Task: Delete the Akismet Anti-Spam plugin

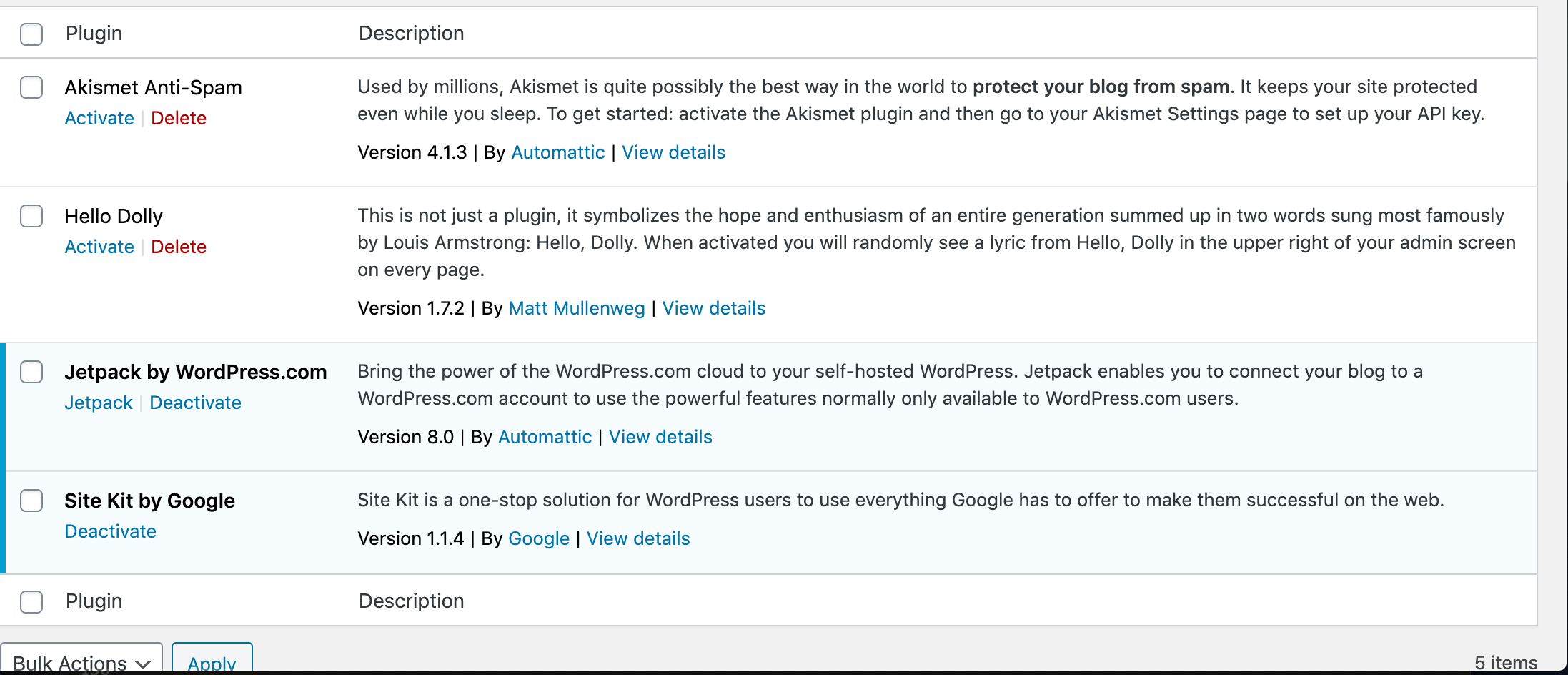Action: point(179,118)
